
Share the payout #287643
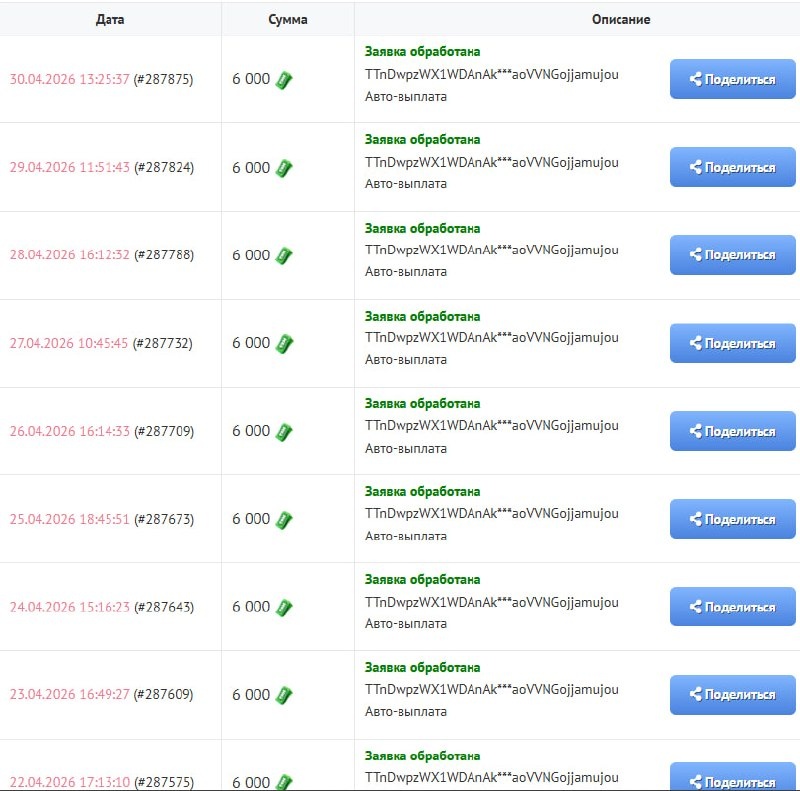coord(733,607)
